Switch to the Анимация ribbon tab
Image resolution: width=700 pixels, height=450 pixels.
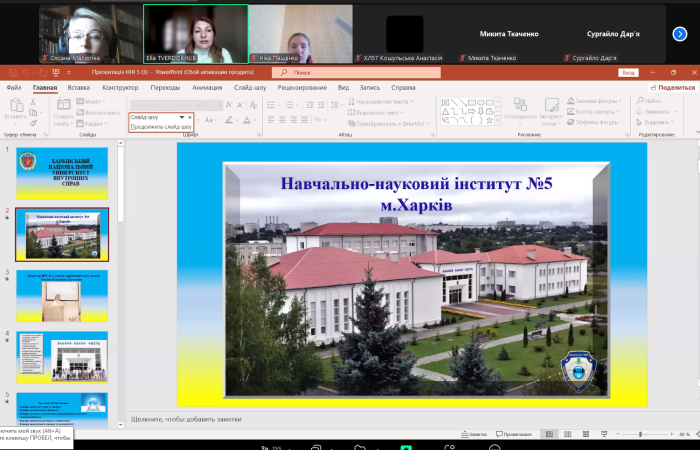pos(207,87)
